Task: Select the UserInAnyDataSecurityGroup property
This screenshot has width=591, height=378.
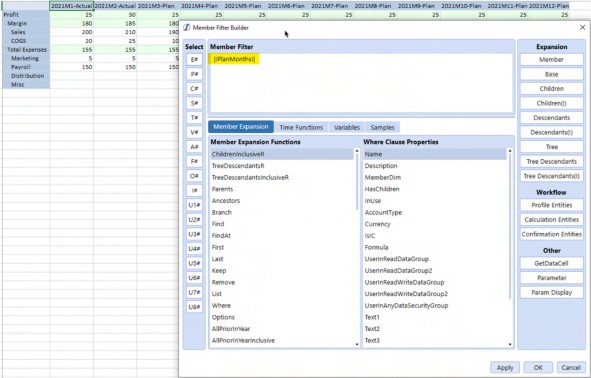Action: tap(435, 306)
